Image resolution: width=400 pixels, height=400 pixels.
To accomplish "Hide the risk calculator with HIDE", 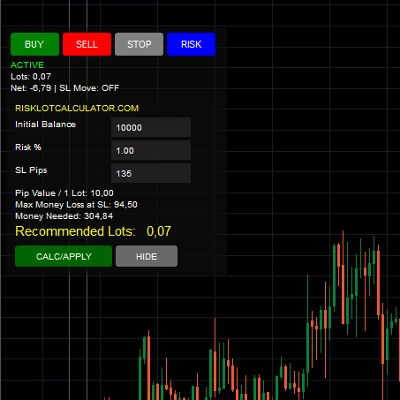I will [x=147, y=256].
